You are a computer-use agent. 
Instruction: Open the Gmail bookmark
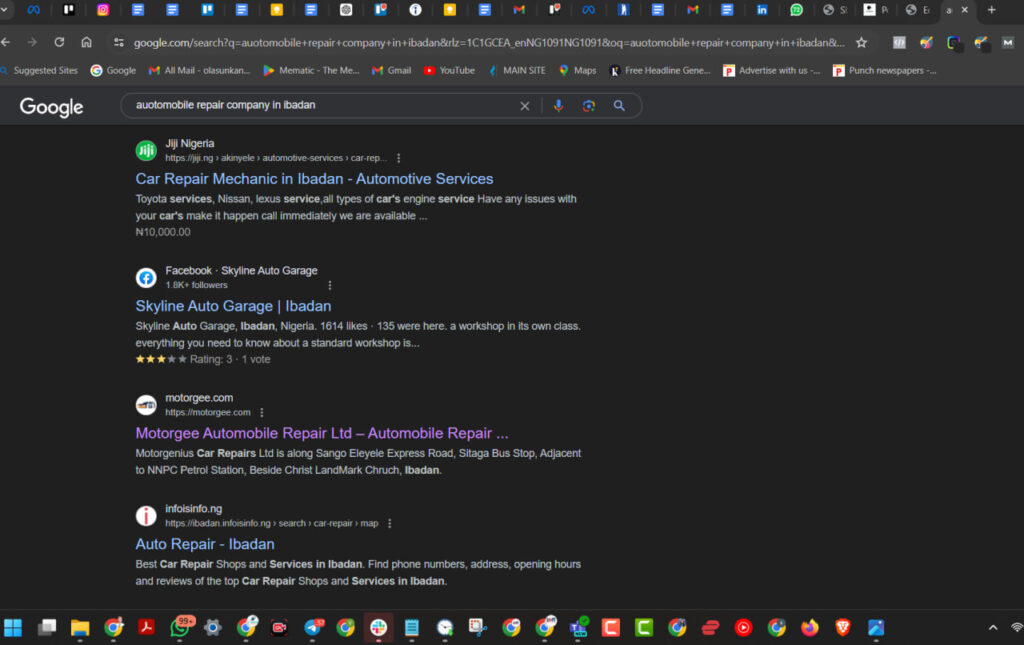[391, 71]
